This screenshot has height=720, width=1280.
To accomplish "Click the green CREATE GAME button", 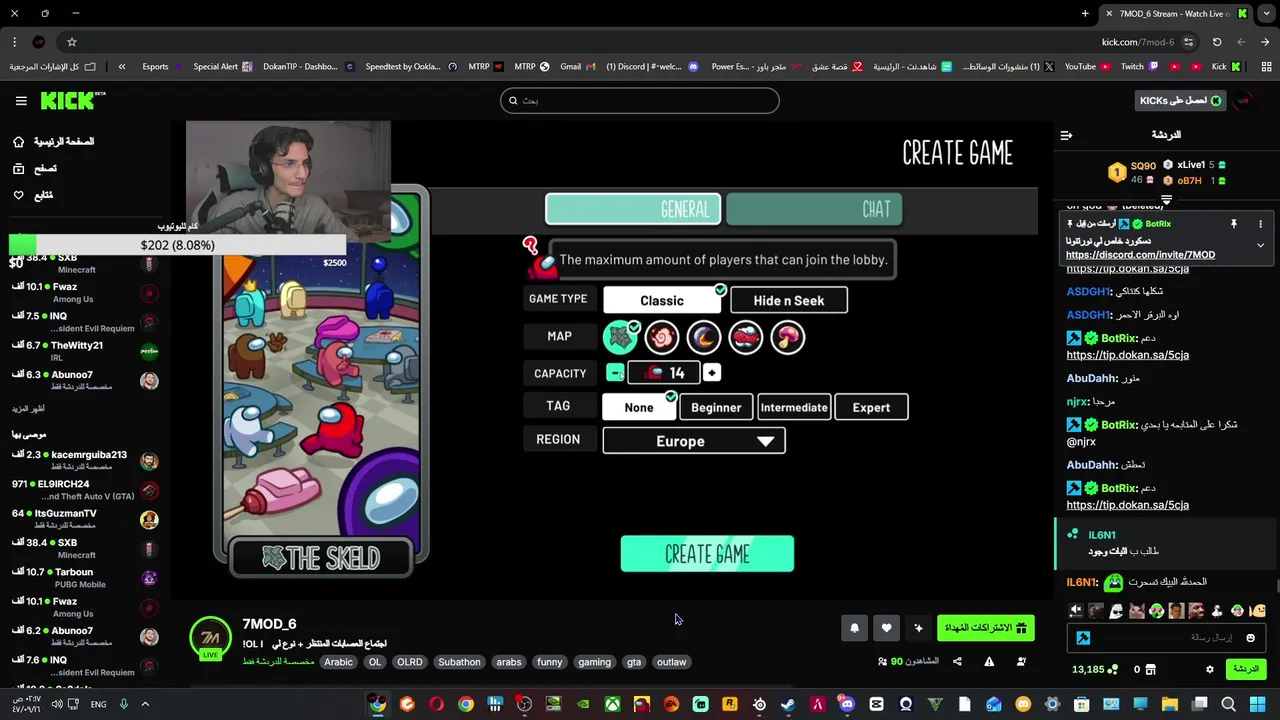I will click(x=707, y=554).
